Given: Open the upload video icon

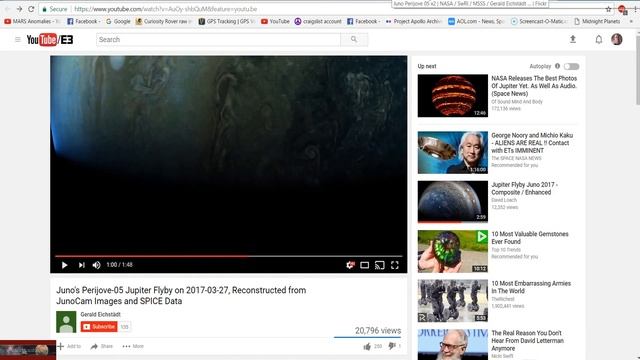Looking at the screenshot, I should pos(573,39).
